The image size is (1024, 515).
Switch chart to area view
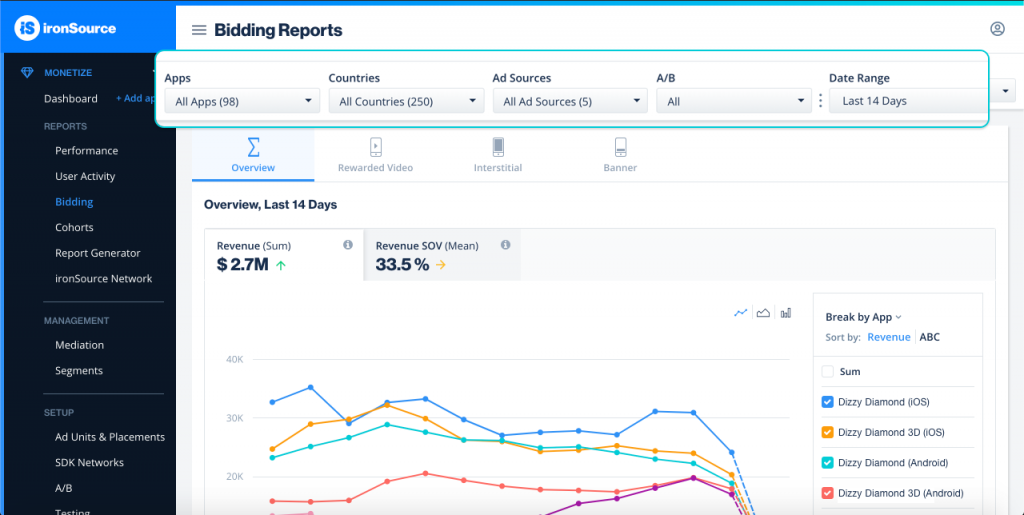[763, 313]
